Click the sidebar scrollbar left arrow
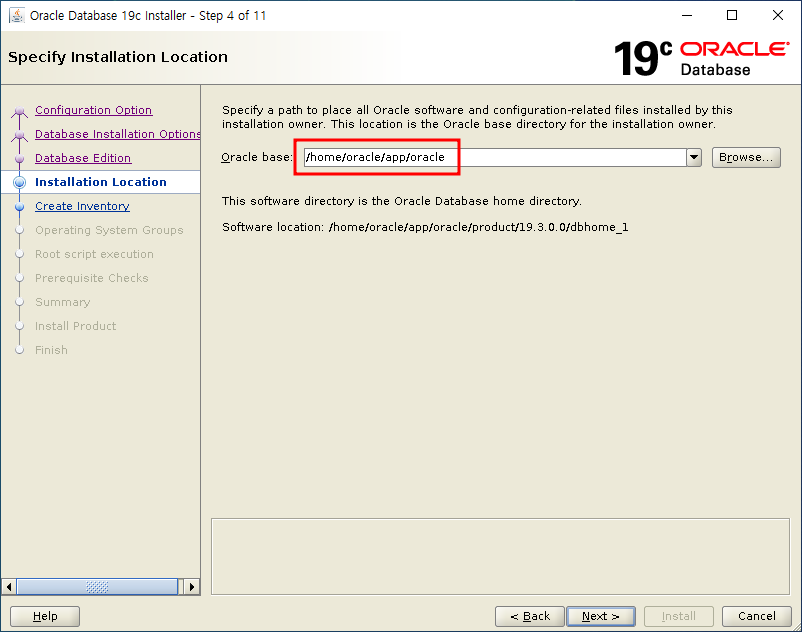802x632 pixels. (9, 586)
